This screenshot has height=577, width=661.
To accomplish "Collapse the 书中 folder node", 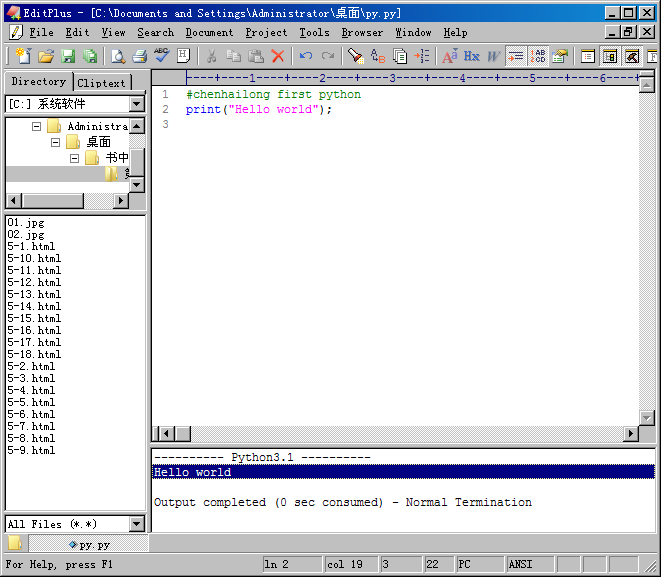I will point(74,158).
